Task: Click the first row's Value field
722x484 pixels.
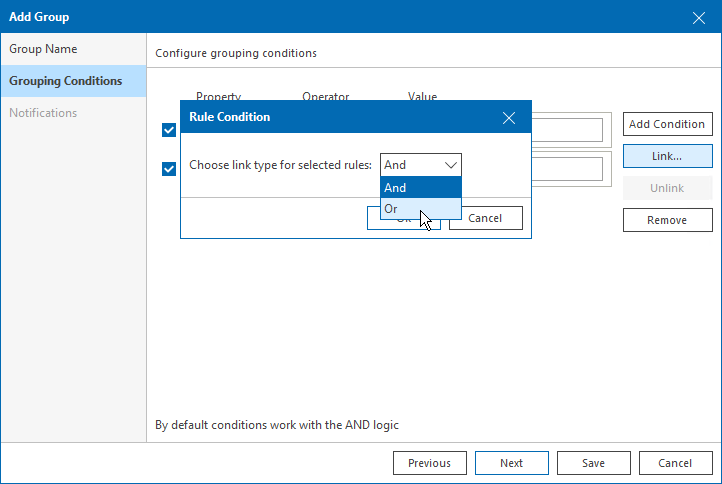Action: (566, 130)
